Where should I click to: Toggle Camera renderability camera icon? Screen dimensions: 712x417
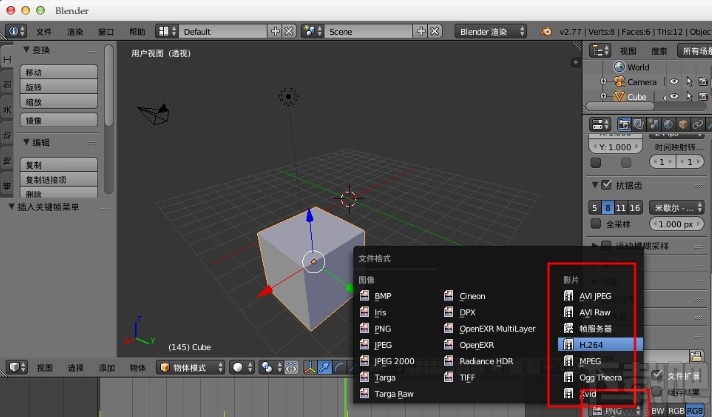click(703, 82)
